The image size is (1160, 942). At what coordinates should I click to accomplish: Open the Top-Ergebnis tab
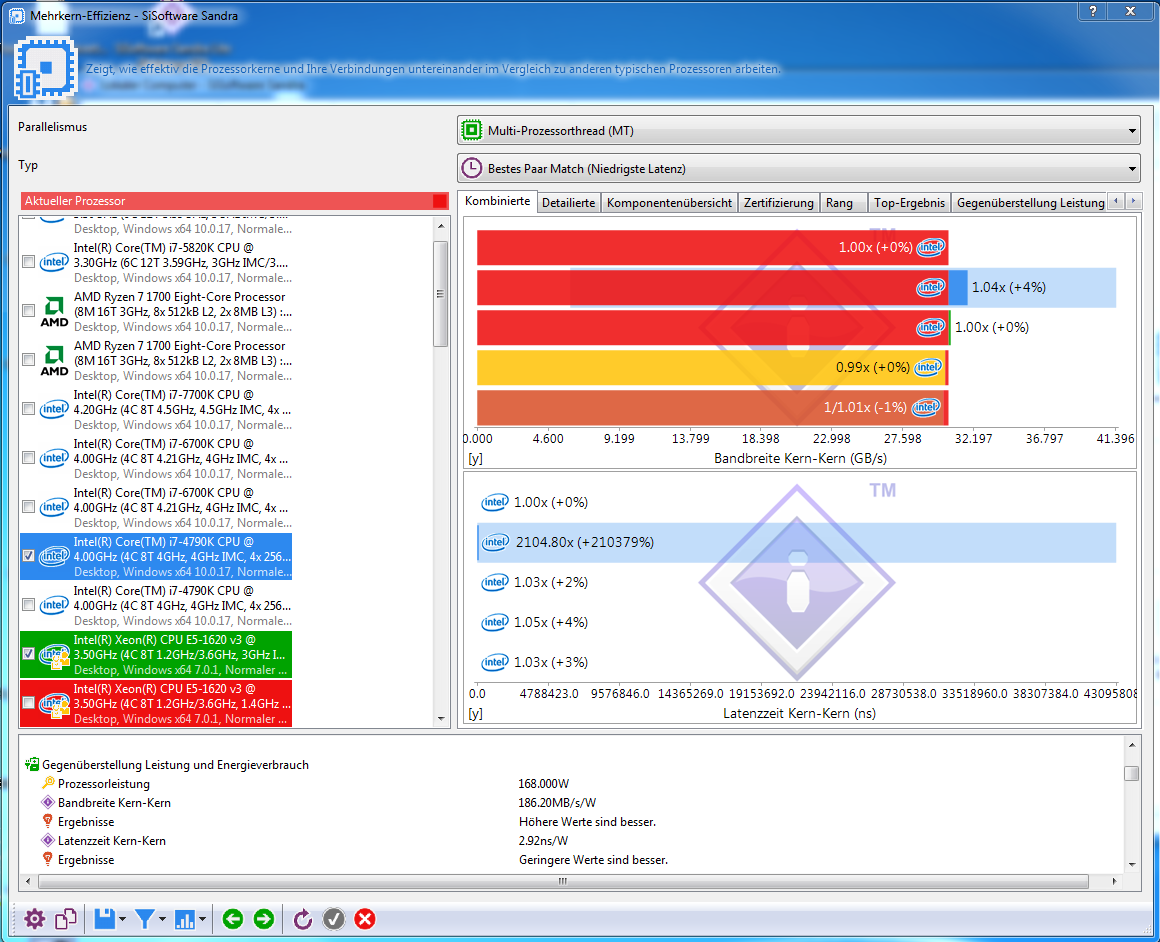point(909,203)
